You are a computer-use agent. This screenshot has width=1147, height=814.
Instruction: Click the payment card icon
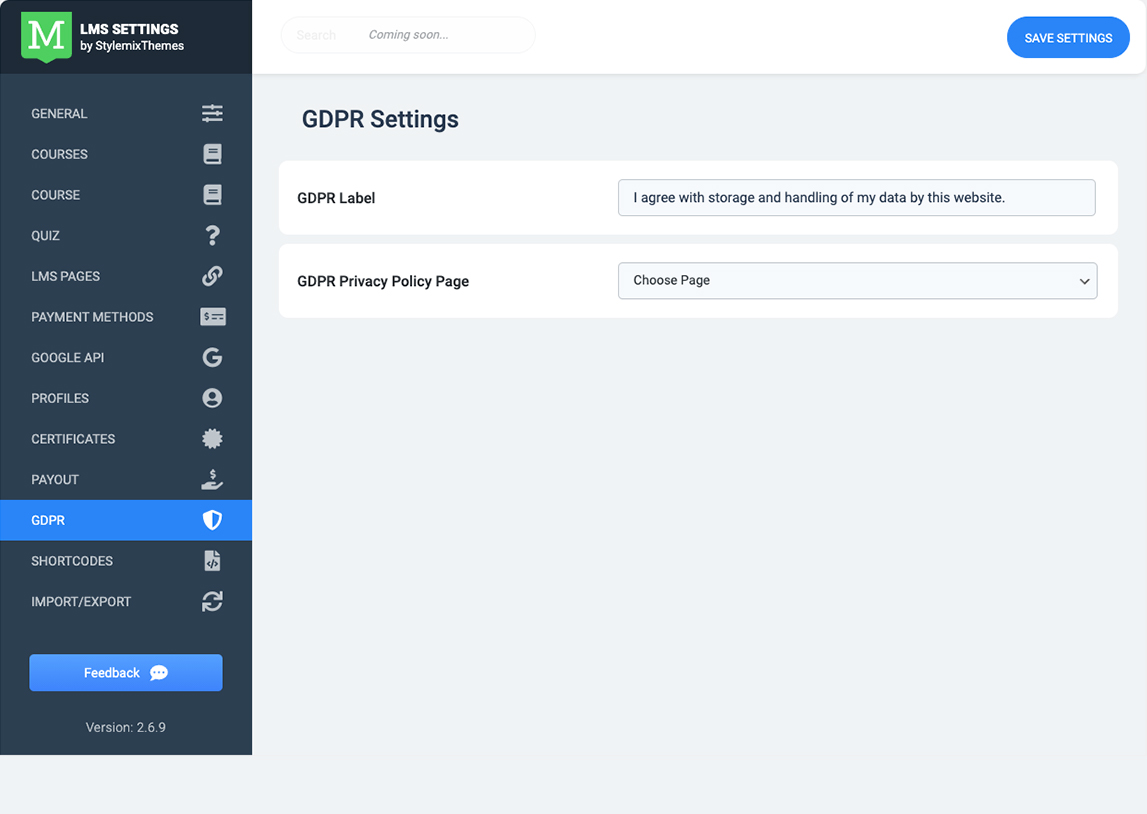(213, 317)
